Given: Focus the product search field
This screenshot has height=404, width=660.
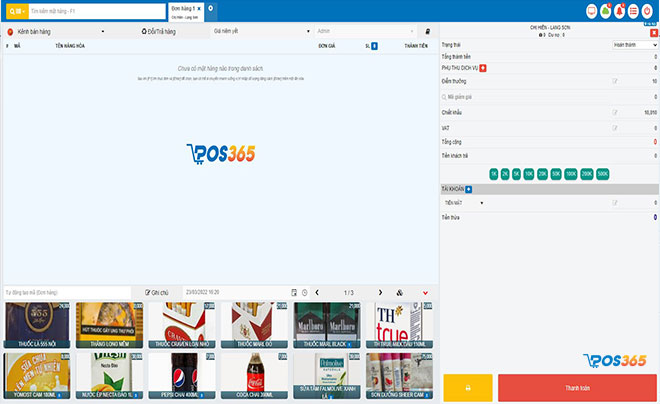Looking at the screenshot, I should point(97,11).
